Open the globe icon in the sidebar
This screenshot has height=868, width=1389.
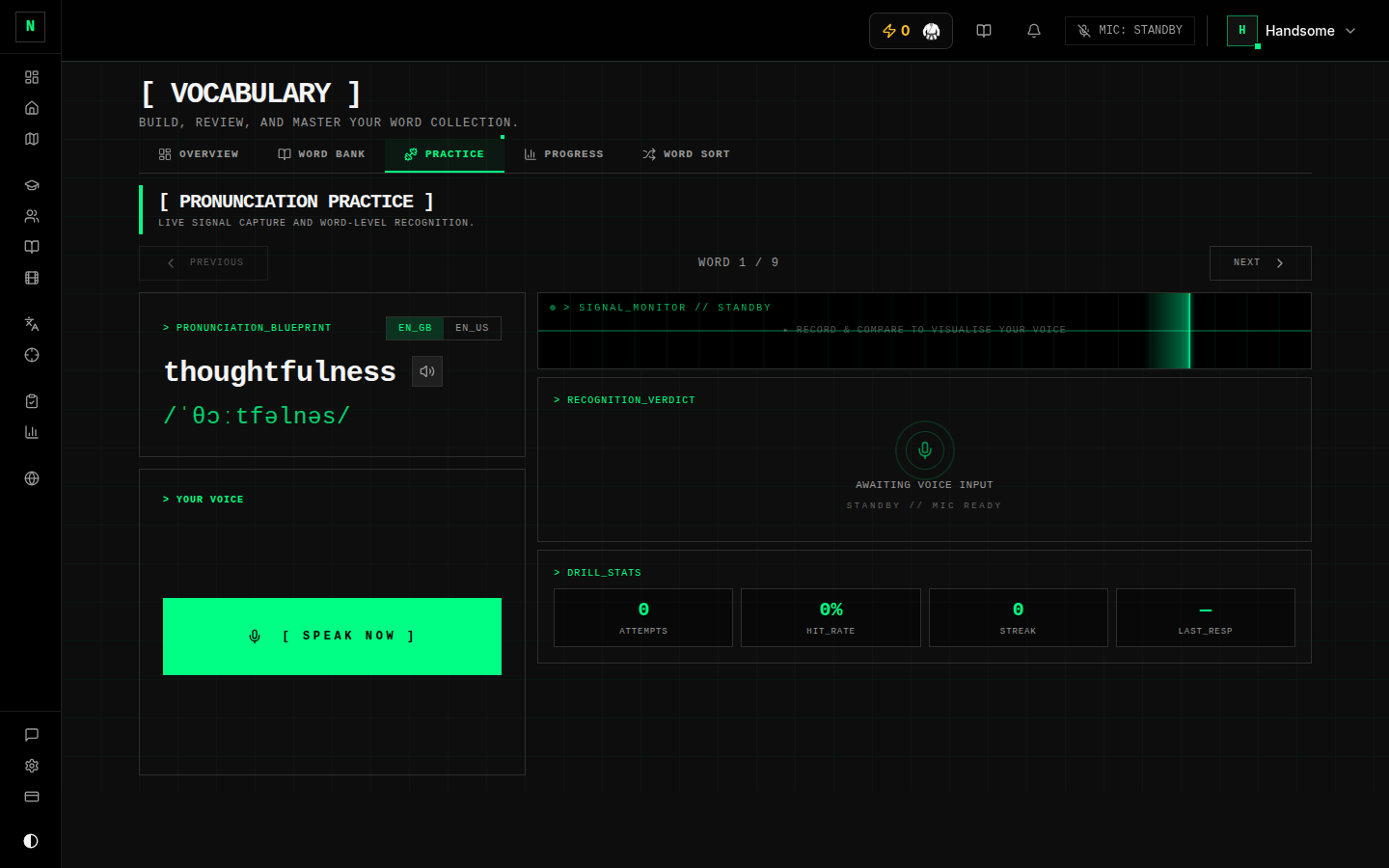pyautogui.click(x=32, y=478)
